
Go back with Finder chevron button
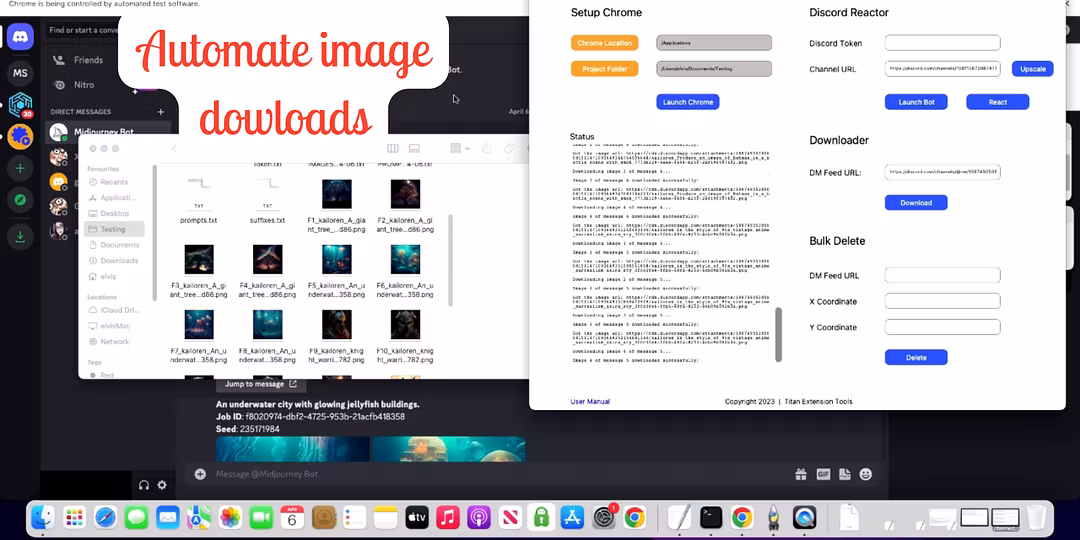[174, 148]
